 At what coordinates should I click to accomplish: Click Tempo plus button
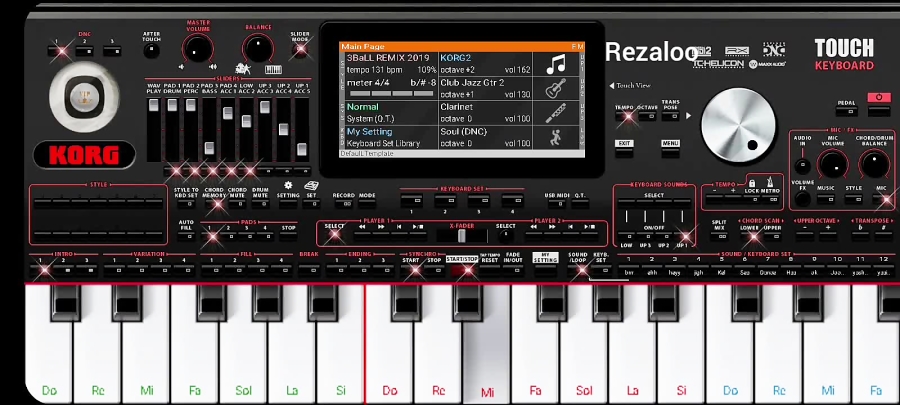coord(733,200)
